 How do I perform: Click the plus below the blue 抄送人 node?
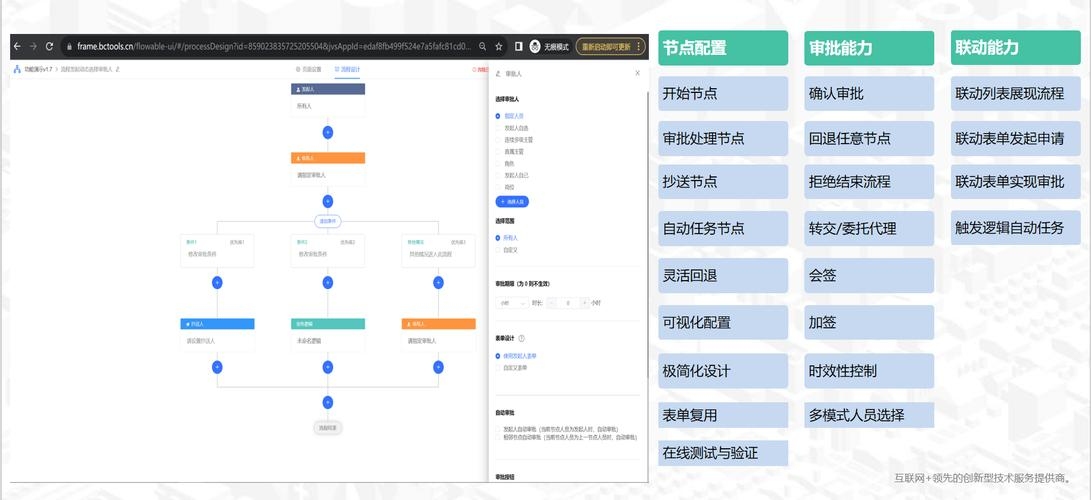click(217, 367)
